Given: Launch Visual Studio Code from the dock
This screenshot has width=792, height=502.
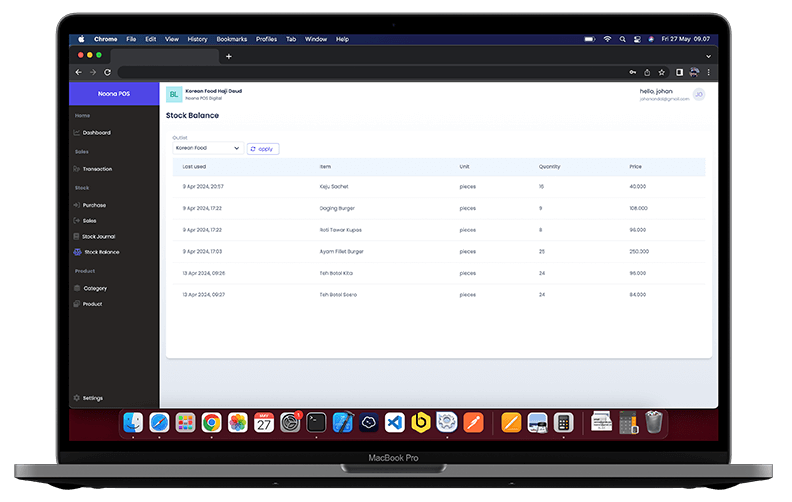Looking at the screenshot, I should (394, 422).
